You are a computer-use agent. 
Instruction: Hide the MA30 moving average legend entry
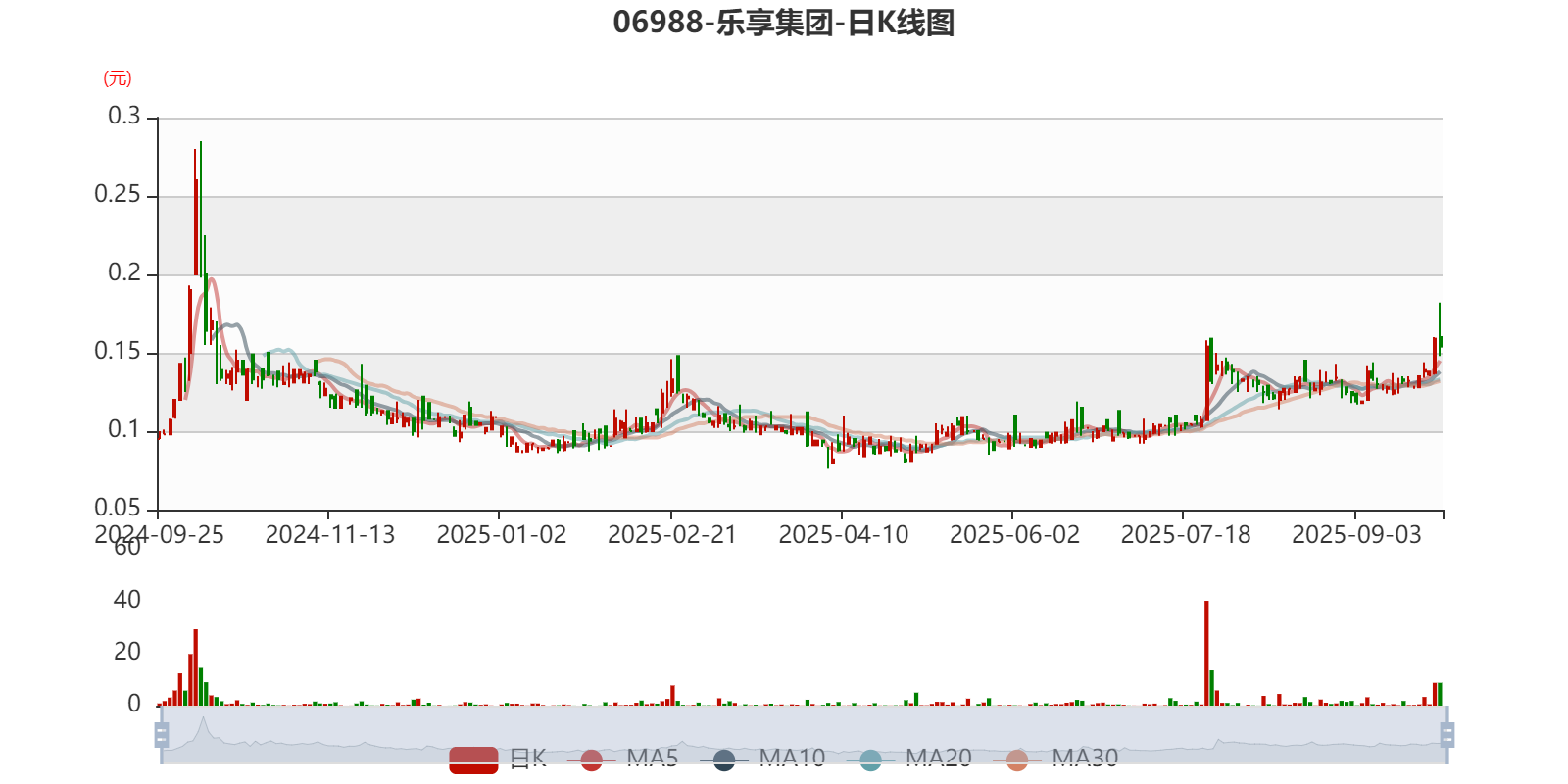[x=1055, y=759]
